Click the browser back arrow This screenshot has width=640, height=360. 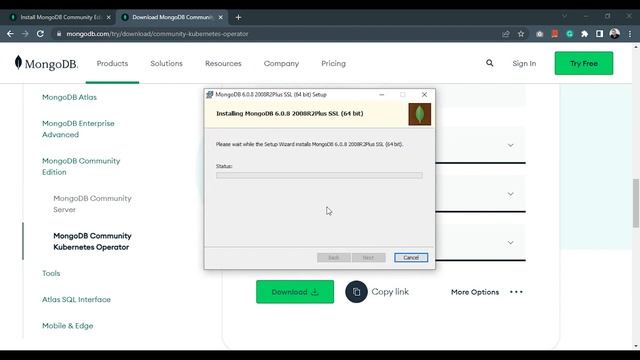coord(10,34)
